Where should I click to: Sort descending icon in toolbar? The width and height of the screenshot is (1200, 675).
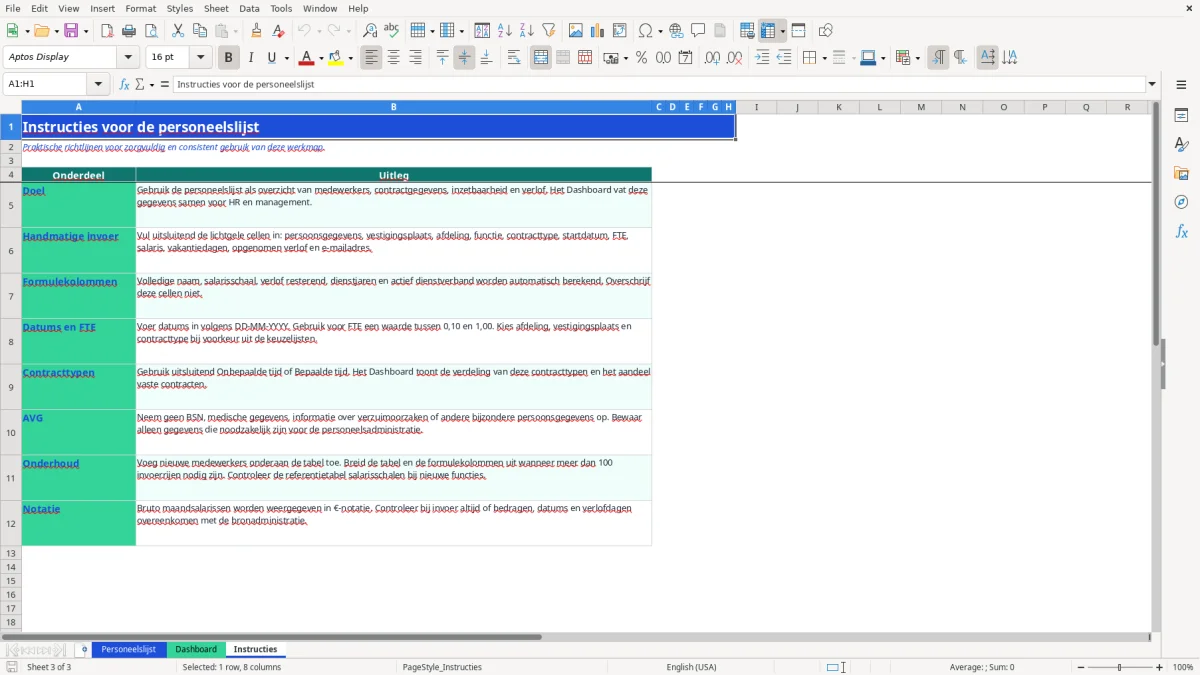tap(527, 31)
